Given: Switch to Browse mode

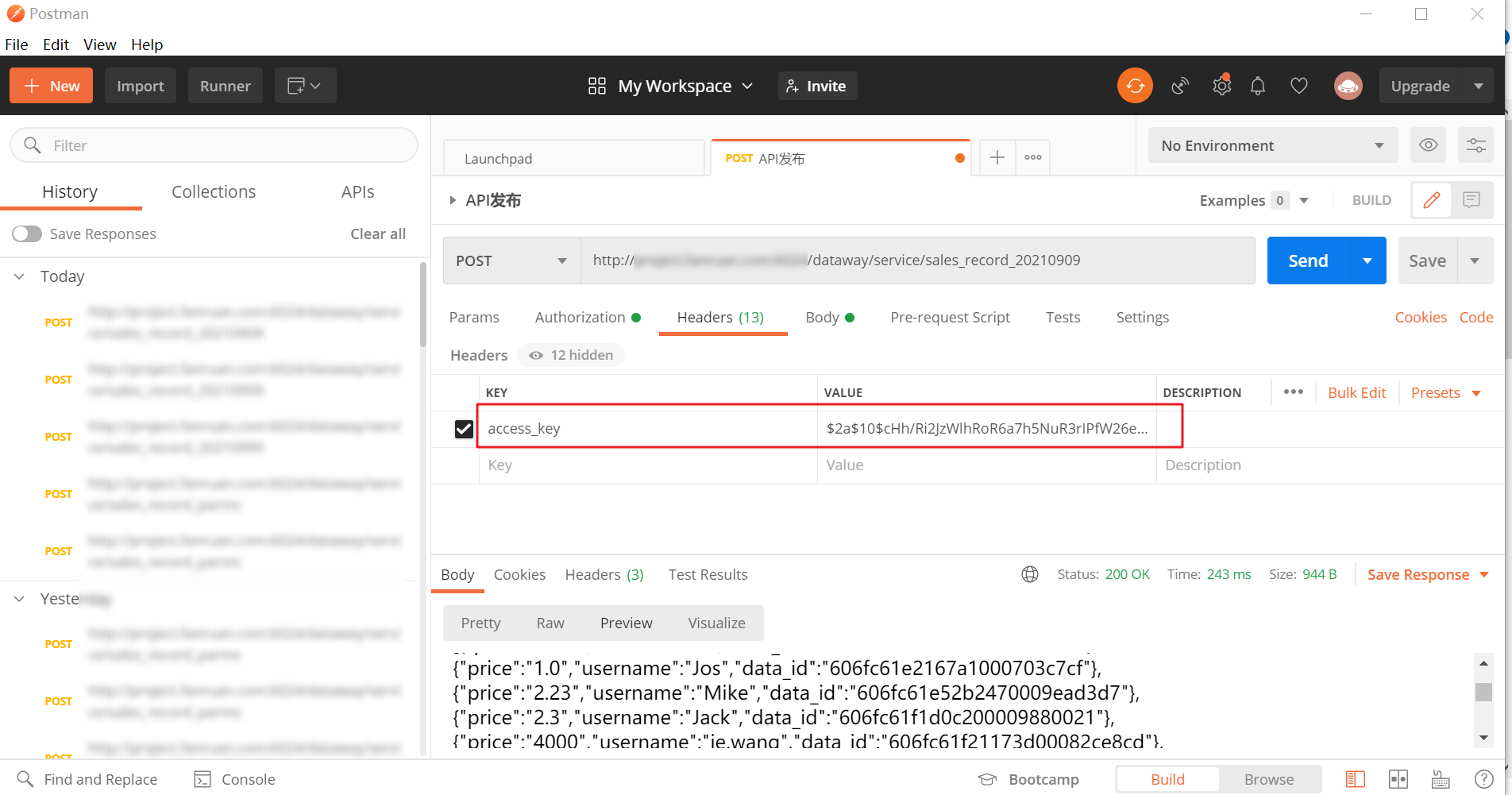Looking at the screenshot, I should (x=1269, y=779).
